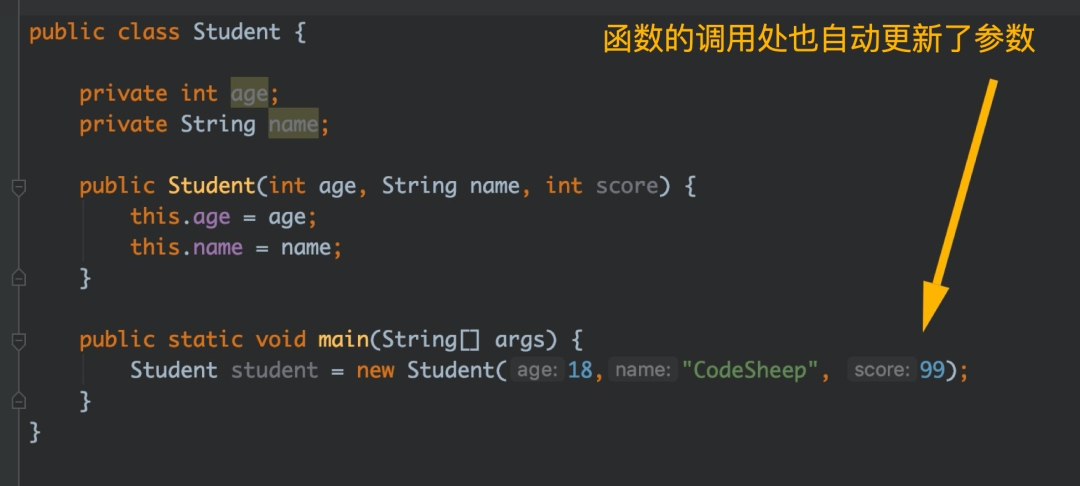Viewport: 1080px width, 486px height.
Task: Collapse the Student constructor using gutter fold marker
Action: coord(19,187)
